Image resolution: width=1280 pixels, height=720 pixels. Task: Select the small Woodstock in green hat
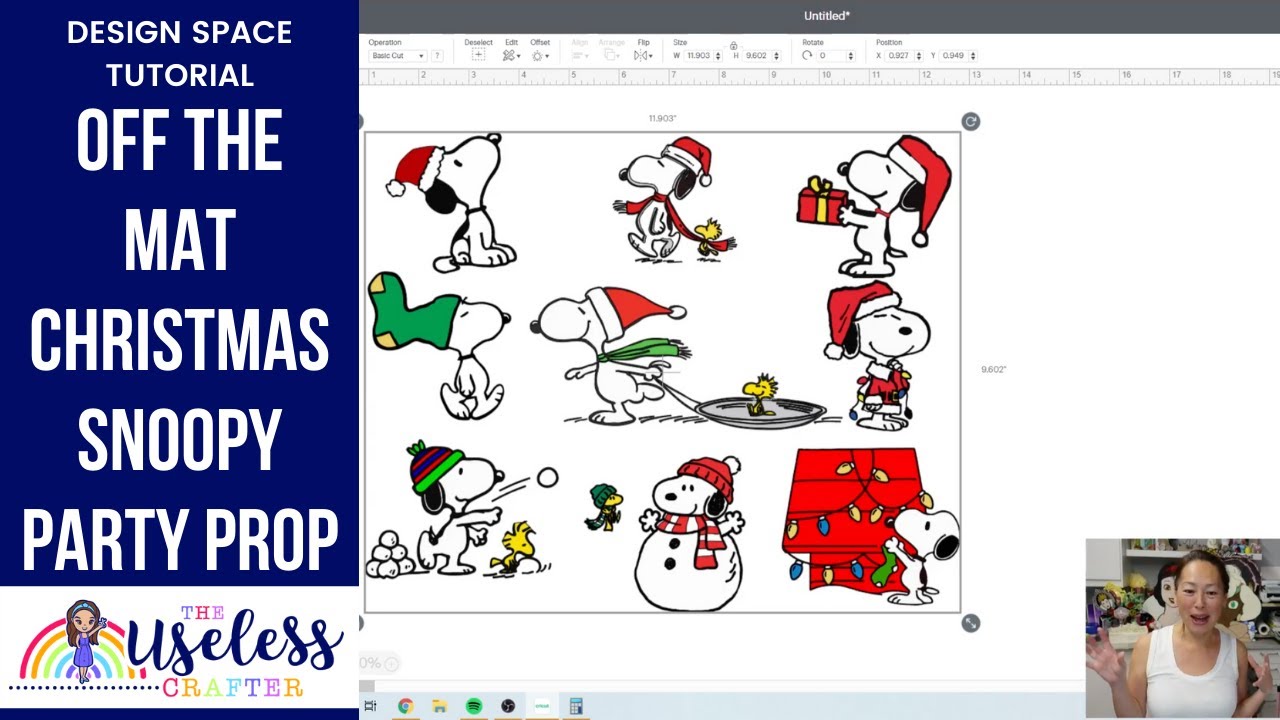[603, 506]
